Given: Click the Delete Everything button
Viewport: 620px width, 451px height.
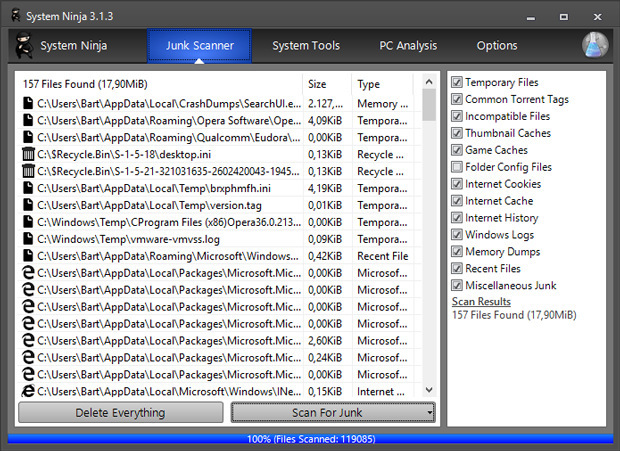Looking at the screenshot, I should [121, 413].
